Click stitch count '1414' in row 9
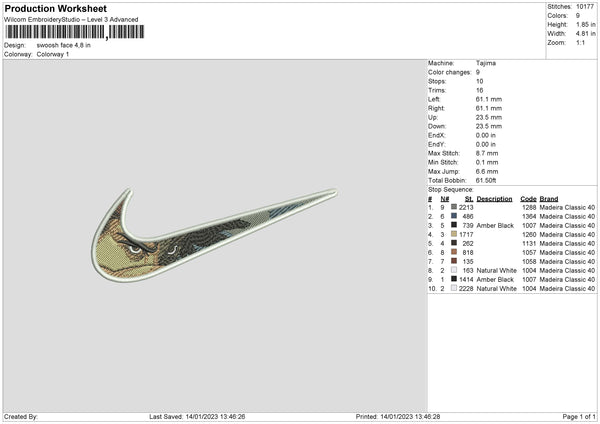The height and width of the screenshot is (424, 600). (466, 279)
